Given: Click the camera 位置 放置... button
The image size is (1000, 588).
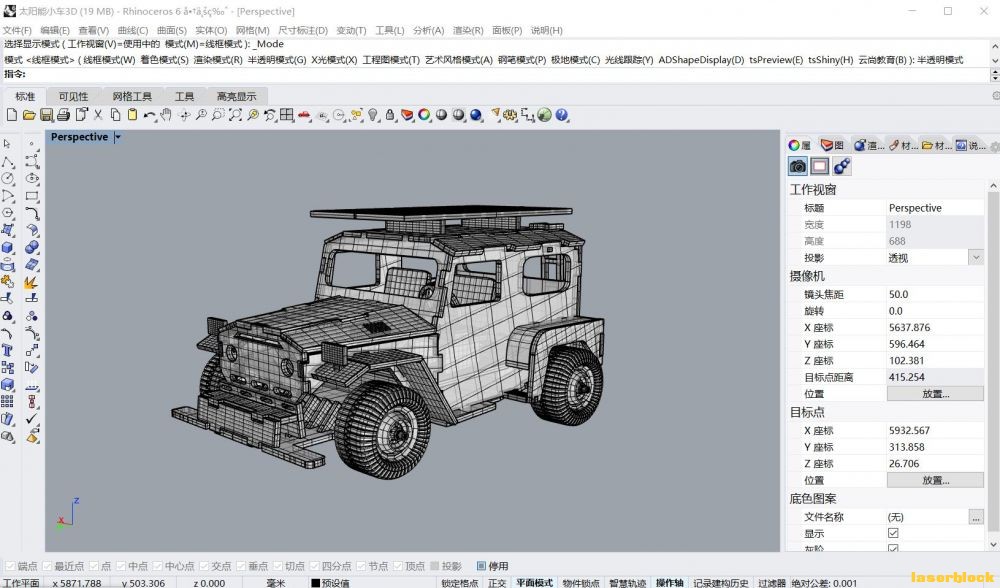Looking at the screenshot, I should click(935, 393).
